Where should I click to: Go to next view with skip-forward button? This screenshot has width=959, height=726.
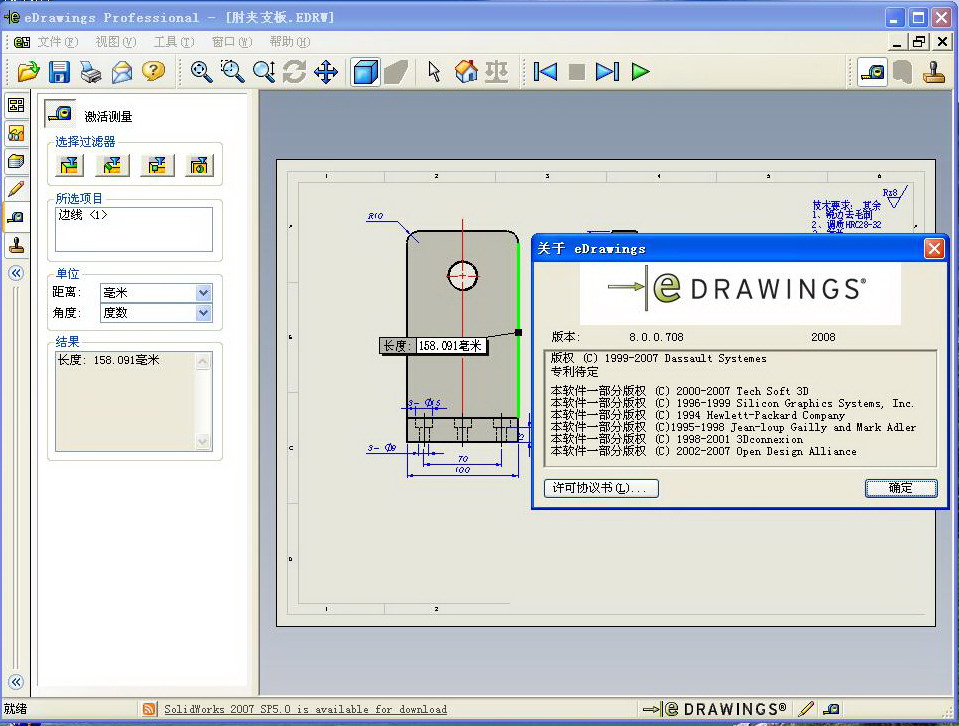click(607, 72)
